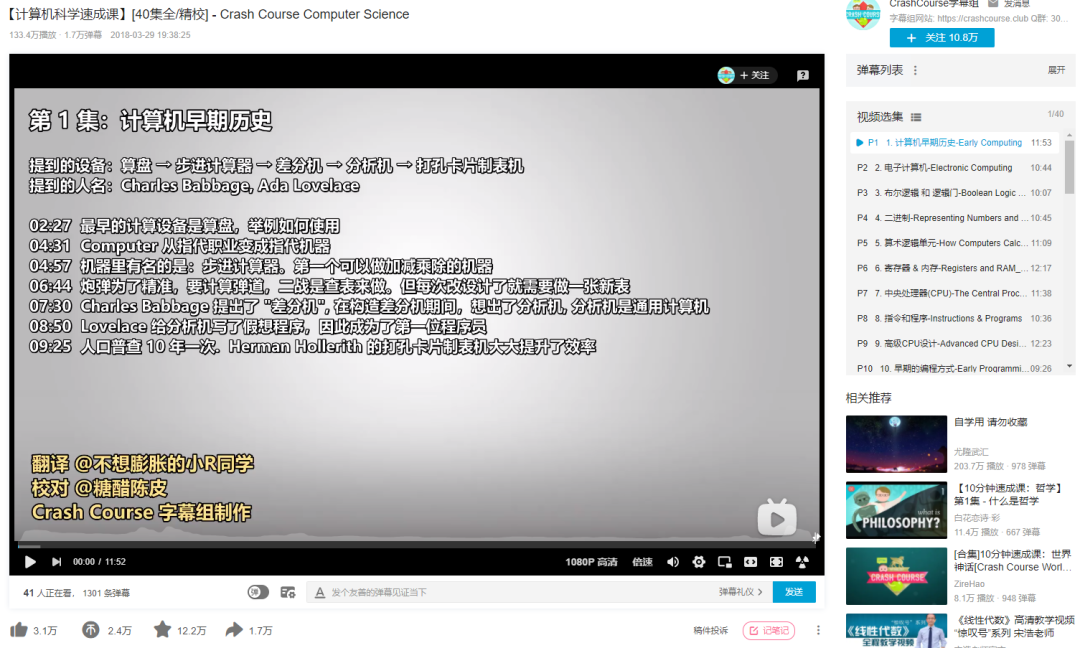Click episode list scrollbar up arrow

click(x=1069, y=136)
